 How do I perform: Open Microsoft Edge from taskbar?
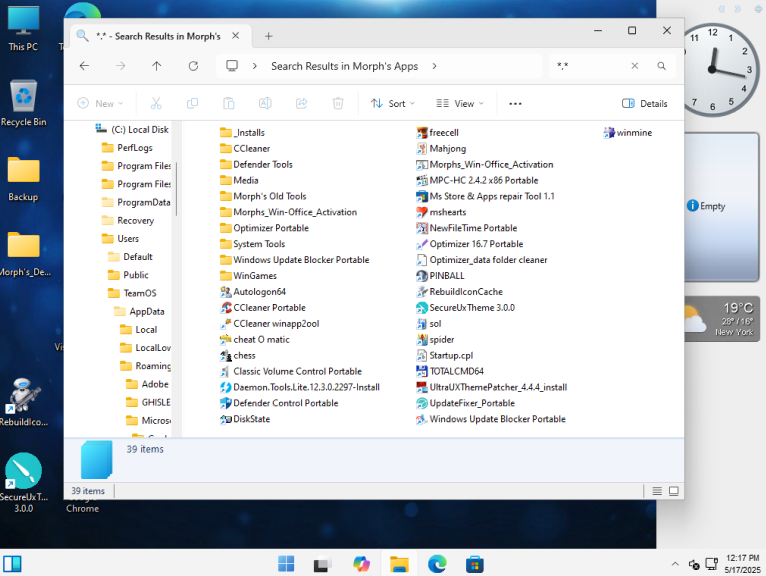437,564
